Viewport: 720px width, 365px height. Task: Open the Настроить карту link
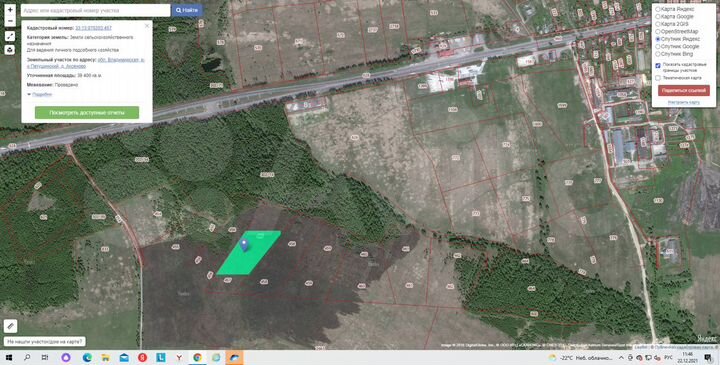click(x=684, y=102)
